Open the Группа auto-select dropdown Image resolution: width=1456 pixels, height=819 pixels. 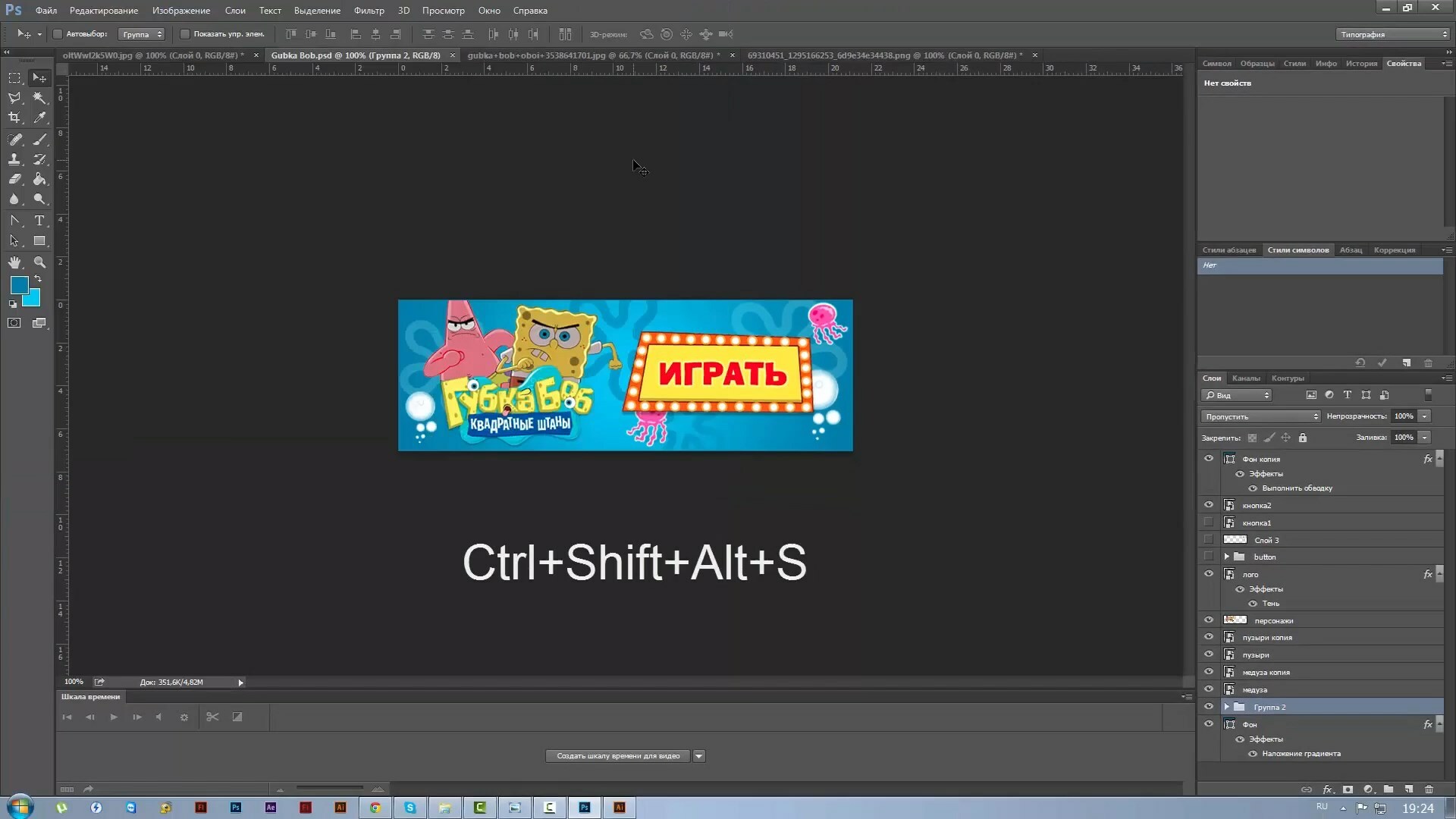click(x=142, y=34)
